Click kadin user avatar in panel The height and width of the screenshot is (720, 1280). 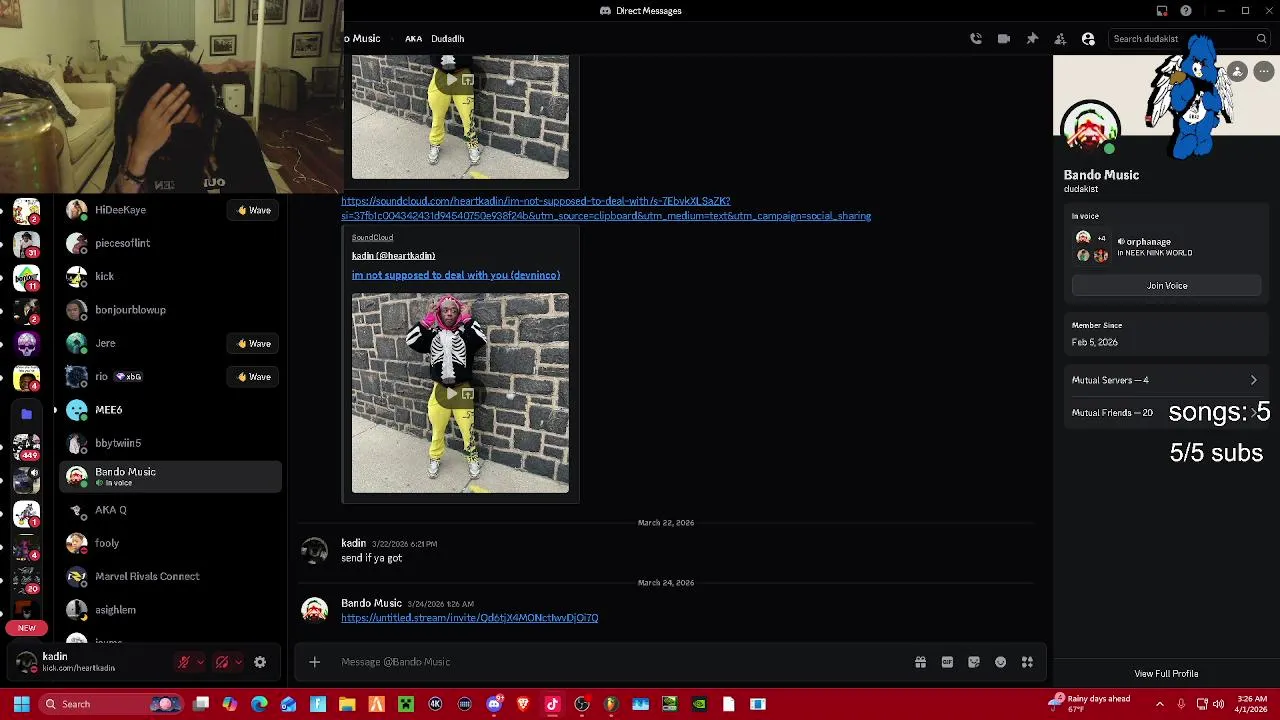click(27, 662)
